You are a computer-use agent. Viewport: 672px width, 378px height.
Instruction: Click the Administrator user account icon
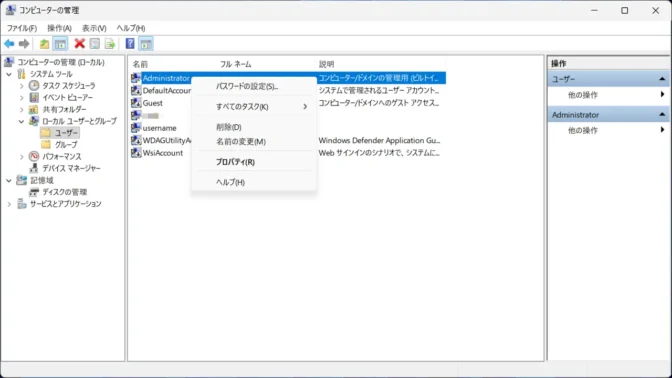point(136,78)
